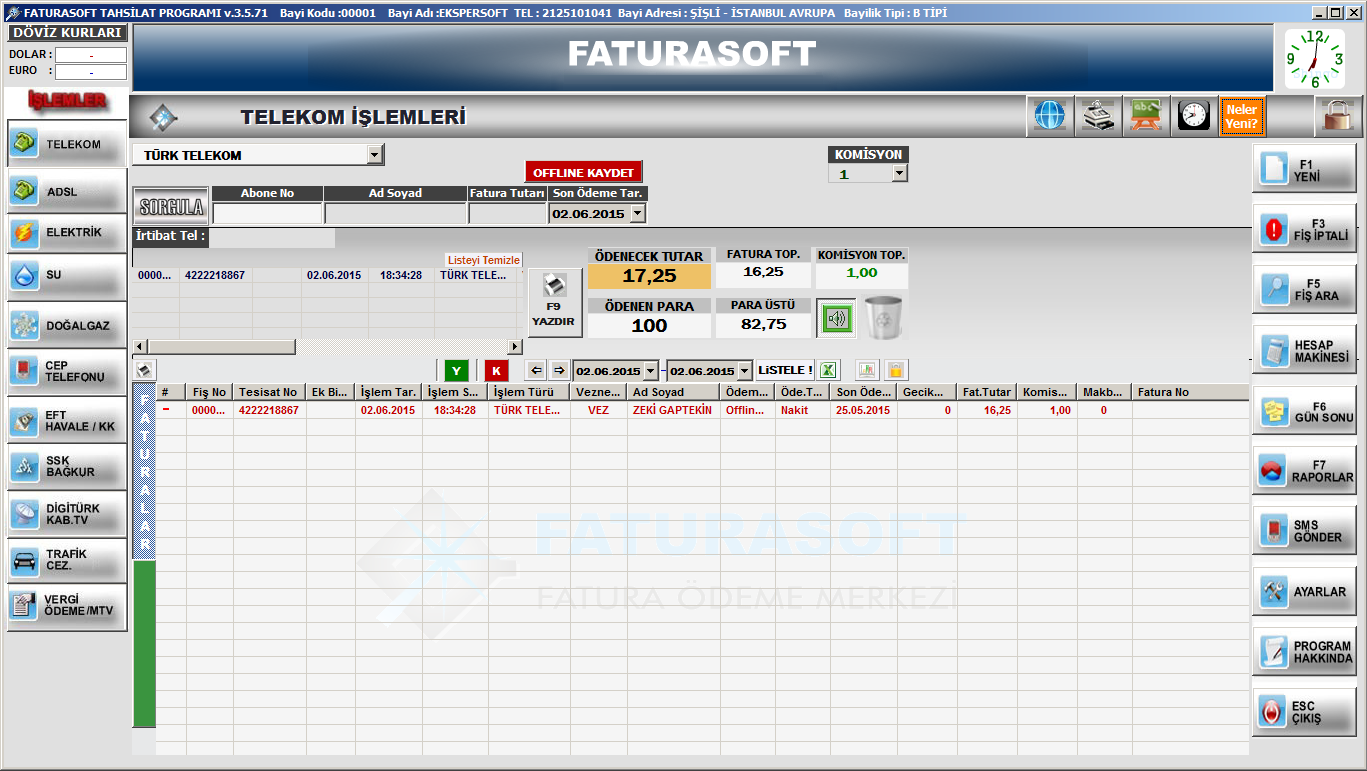Click F6 GÜN SONU button
The width and height of the screenshot is (1367, 771).
(1305, 411)
